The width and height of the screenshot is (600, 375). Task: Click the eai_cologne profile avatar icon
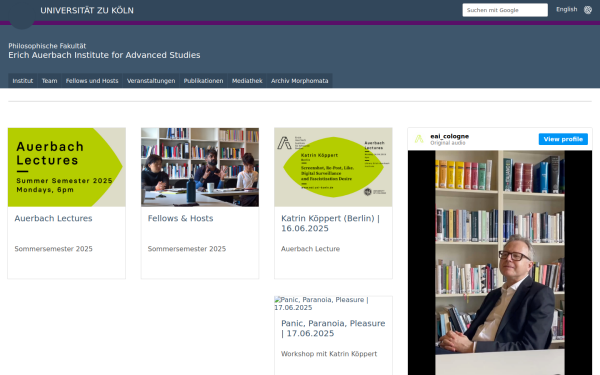pyautogui.click(x=419, y=139)
